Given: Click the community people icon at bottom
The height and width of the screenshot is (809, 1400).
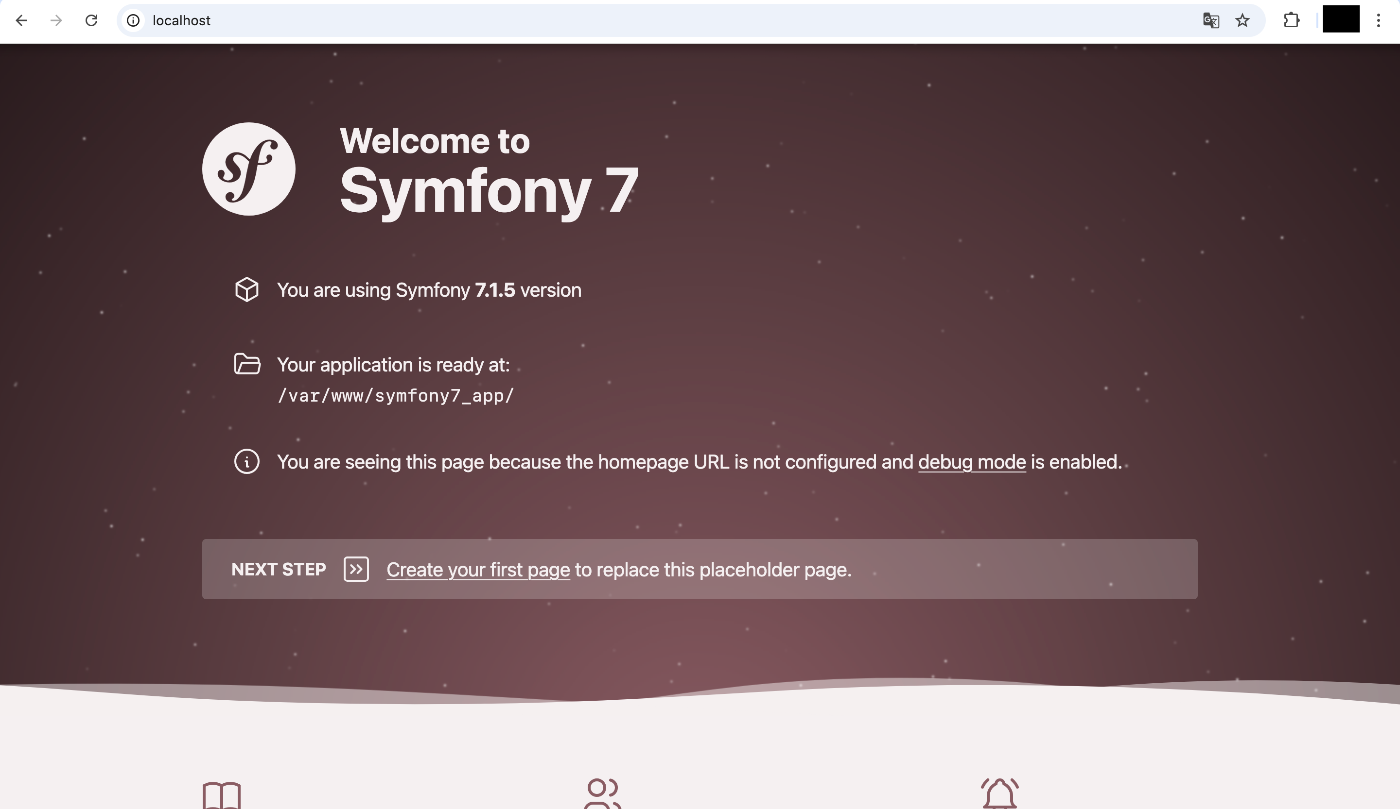Looking at the screenshot, I should pyautogui.click(x=603, y=794).
